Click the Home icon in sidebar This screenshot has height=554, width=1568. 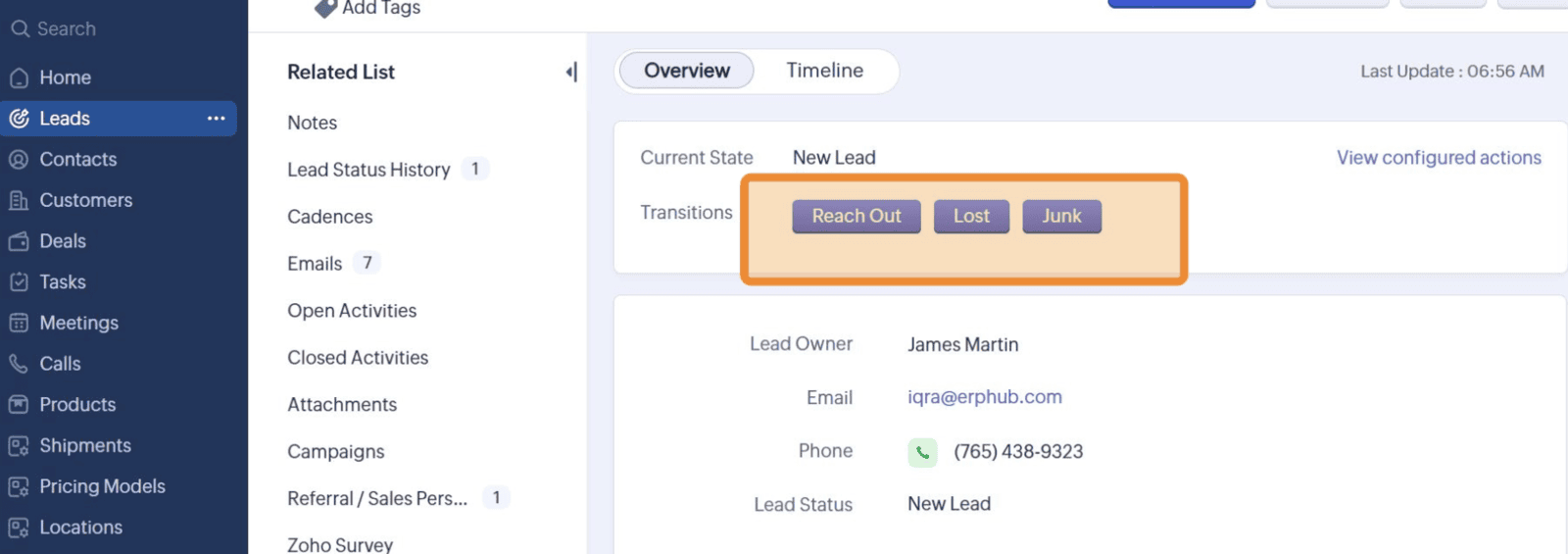pyautogui.click(x=19, y=77)
